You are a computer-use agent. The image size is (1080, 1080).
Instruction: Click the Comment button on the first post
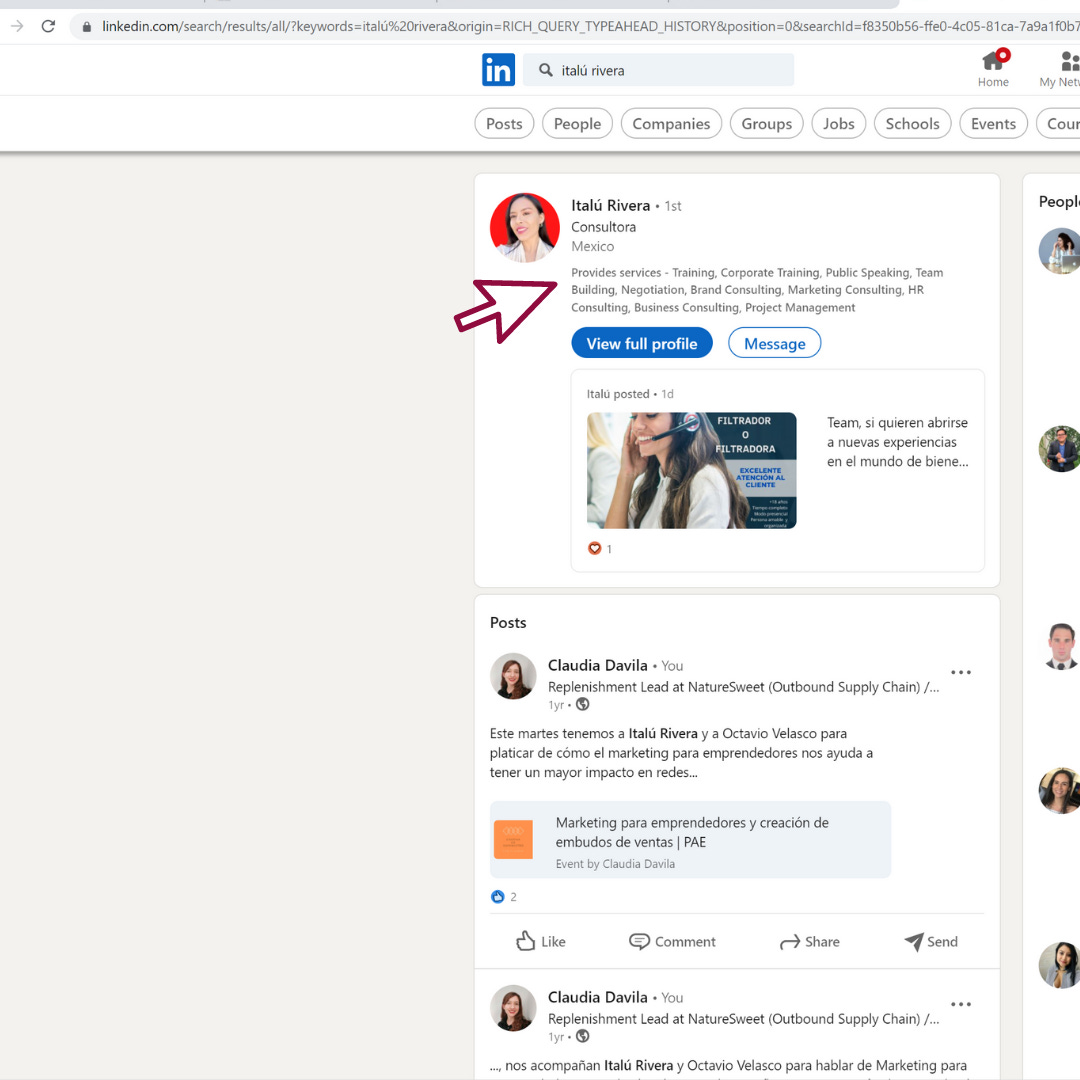pyautogui.click(x=672, y=942)
